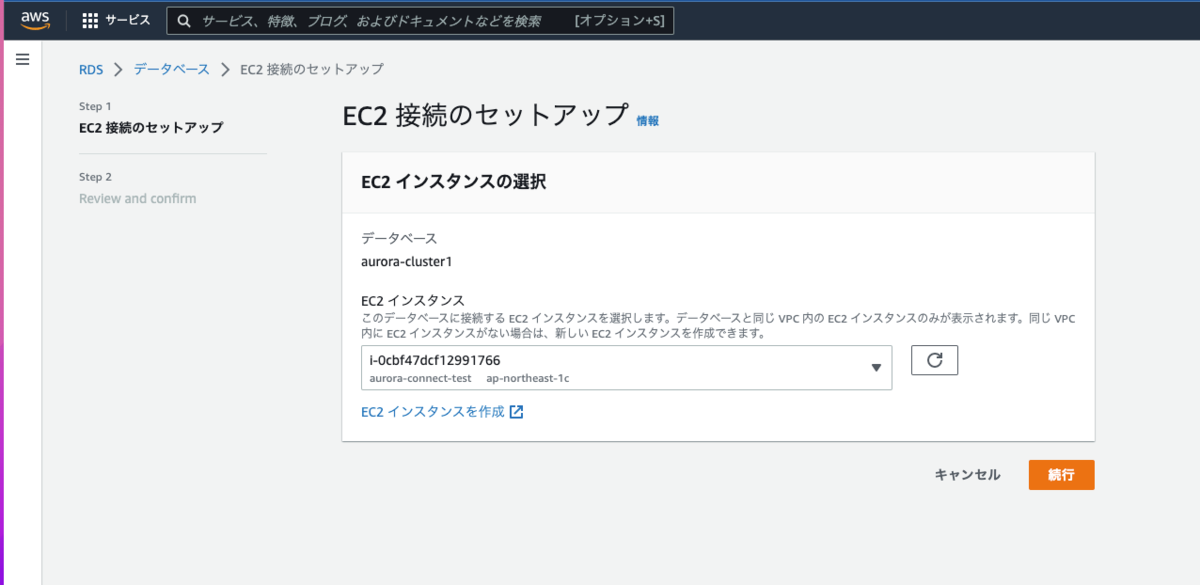Click the AWS logo home icon

coord(36,20)
